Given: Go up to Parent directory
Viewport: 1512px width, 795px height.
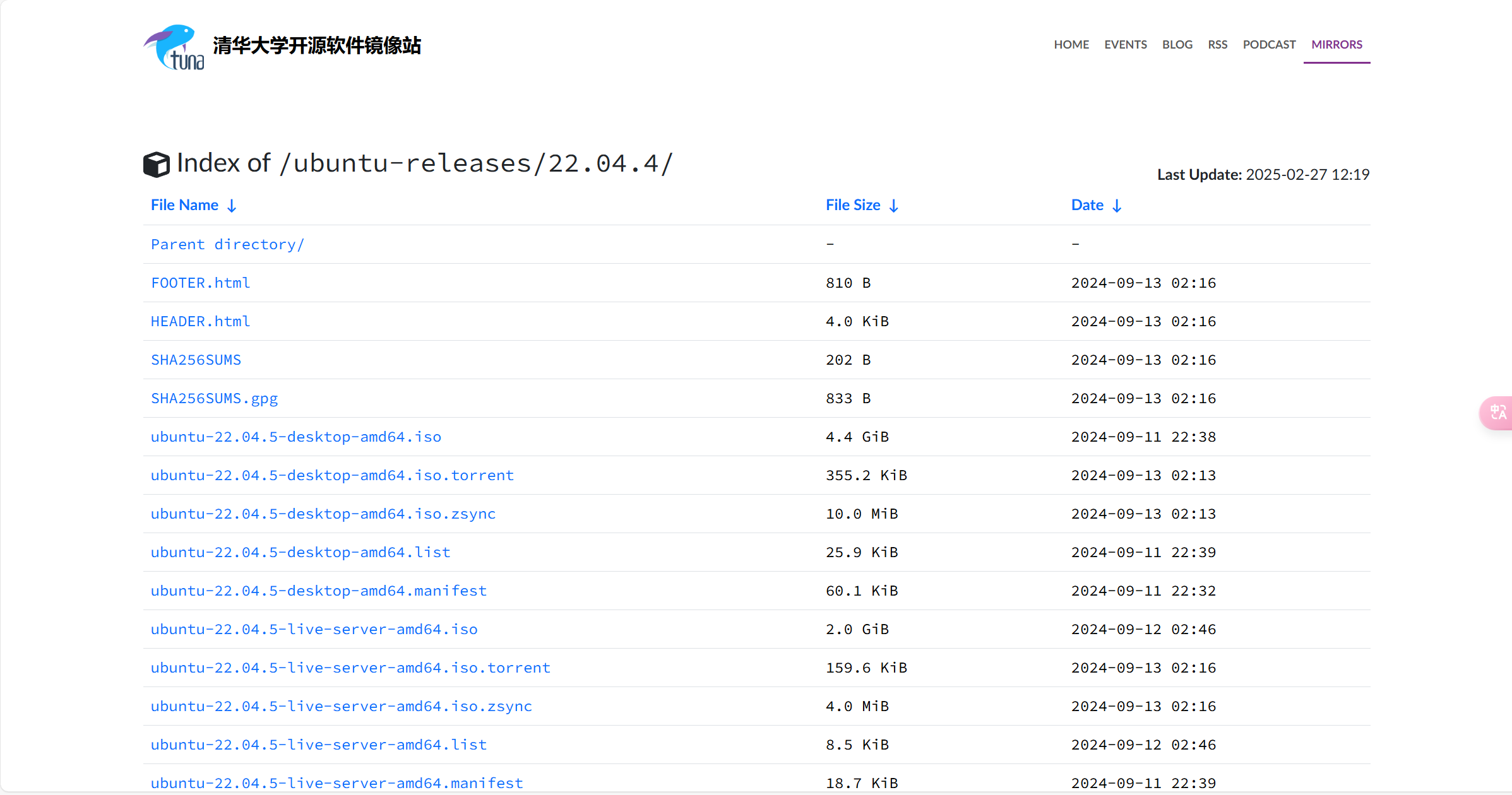Looking at the screenshot, I should click(x=227, y=245).
